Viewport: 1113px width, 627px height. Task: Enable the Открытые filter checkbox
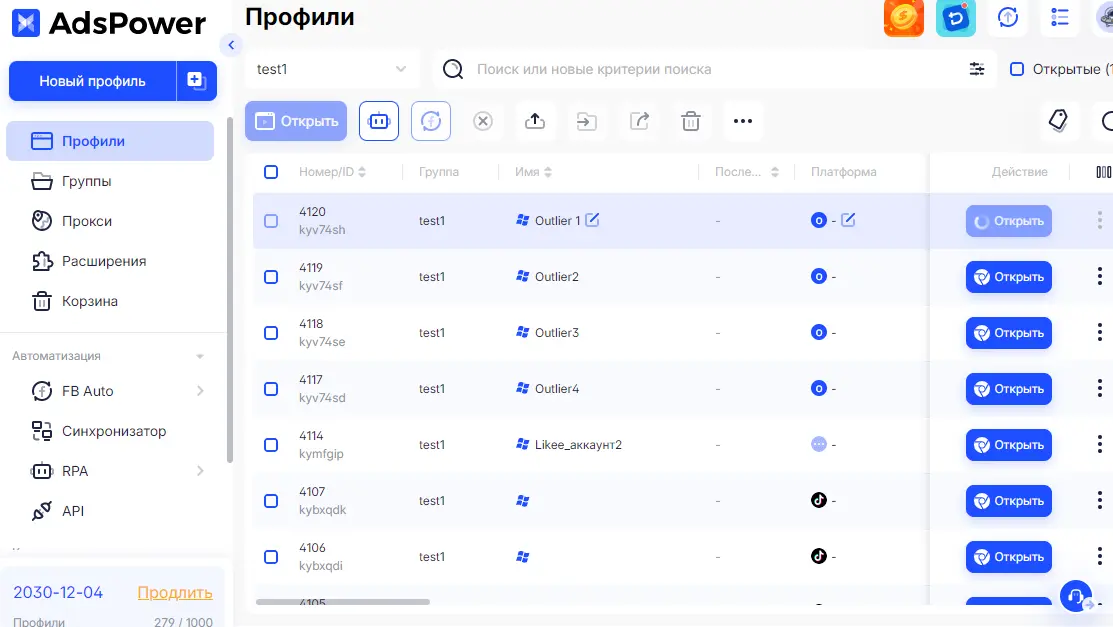[x=1017, y=69]
